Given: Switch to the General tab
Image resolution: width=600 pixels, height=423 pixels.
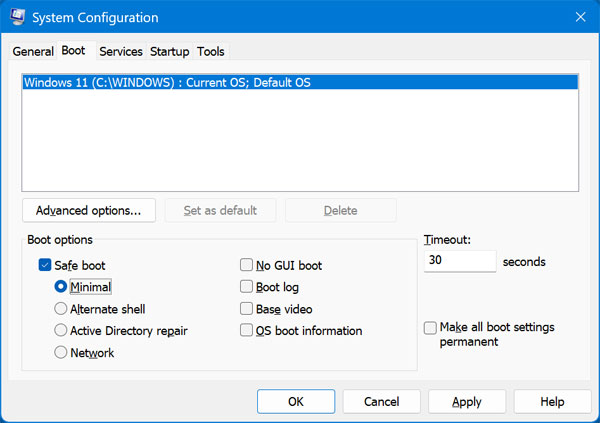Looking at the screenshot, I should pos(33,51).
